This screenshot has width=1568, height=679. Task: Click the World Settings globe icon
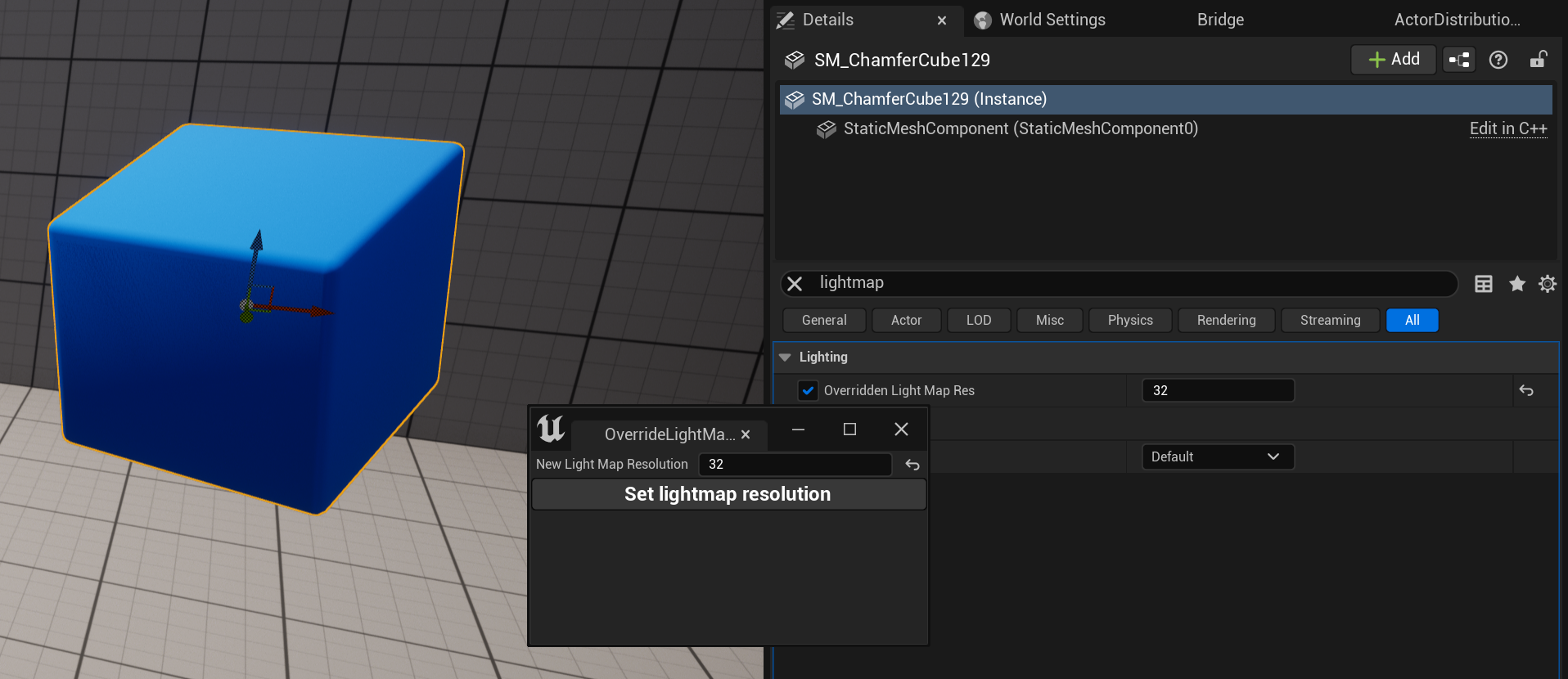983,20
